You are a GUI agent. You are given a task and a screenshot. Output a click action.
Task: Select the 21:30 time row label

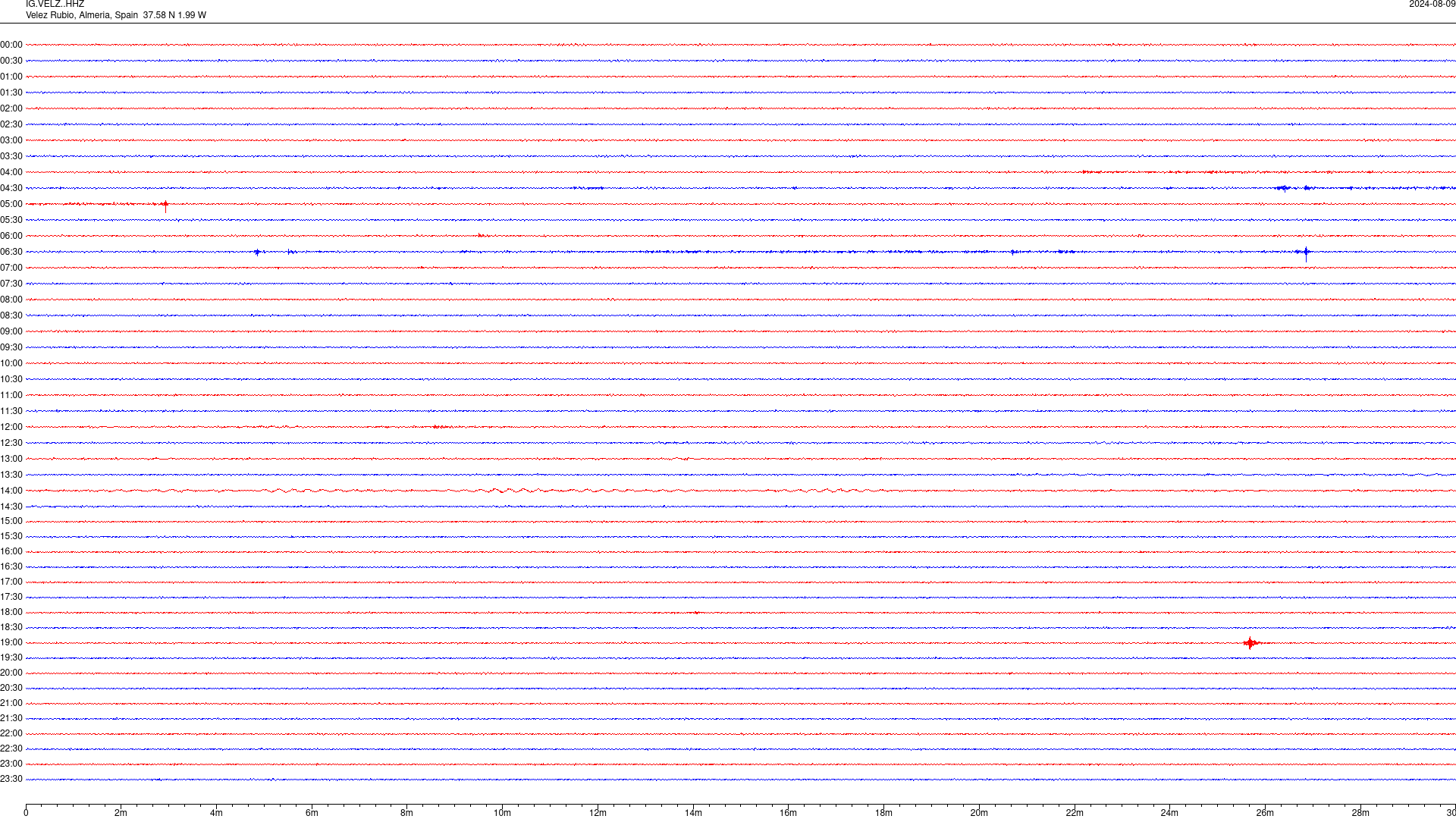point(11,718)
